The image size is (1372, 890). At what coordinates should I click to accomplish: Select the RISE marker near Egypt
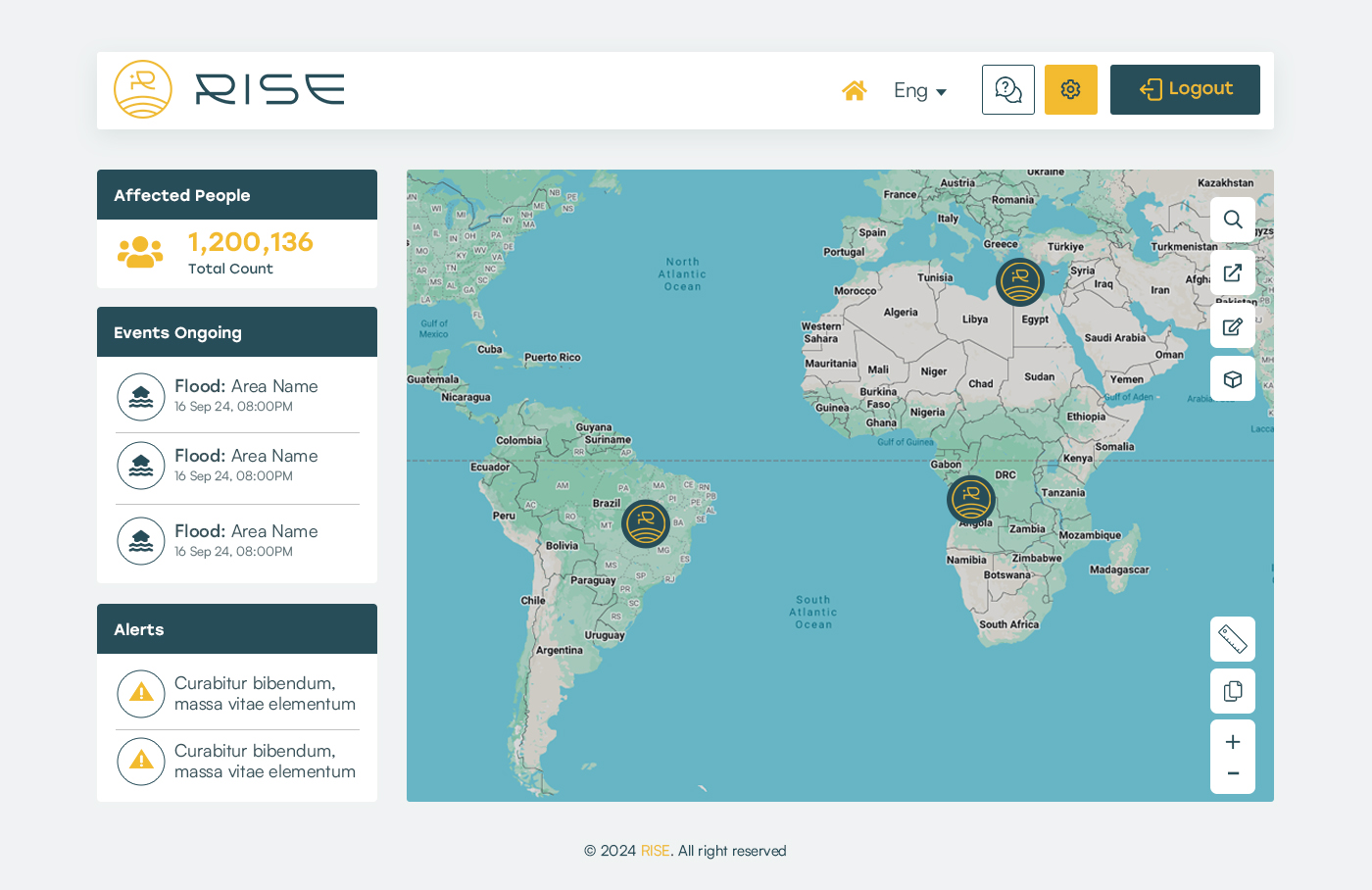1019,282
